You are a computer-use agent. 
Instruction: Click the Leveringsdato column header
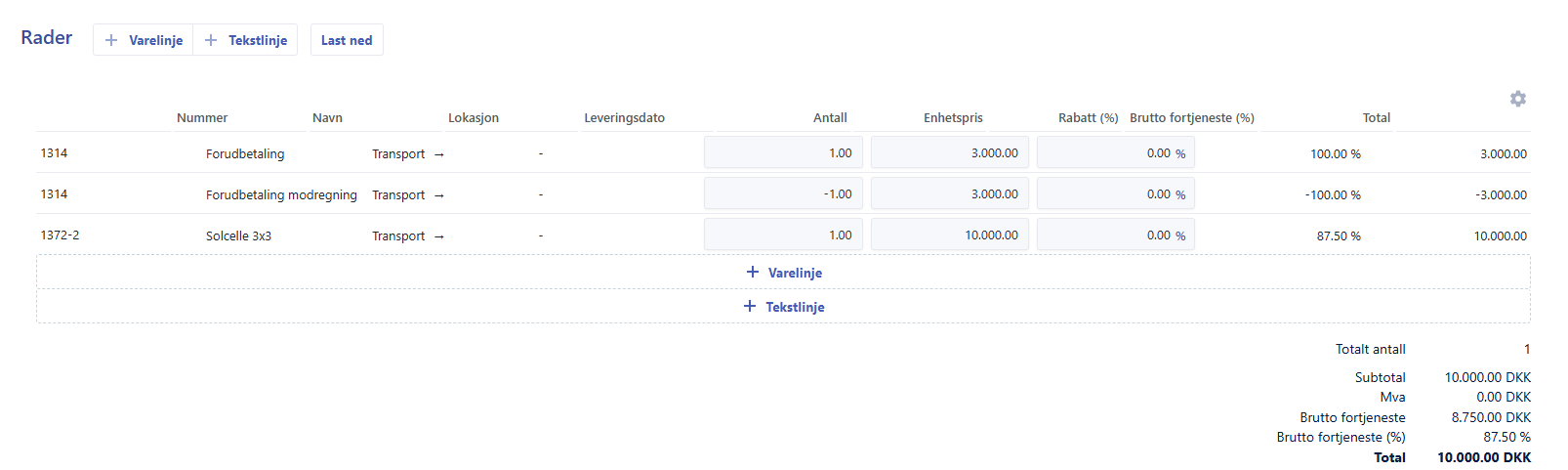[x=624, y=118]
